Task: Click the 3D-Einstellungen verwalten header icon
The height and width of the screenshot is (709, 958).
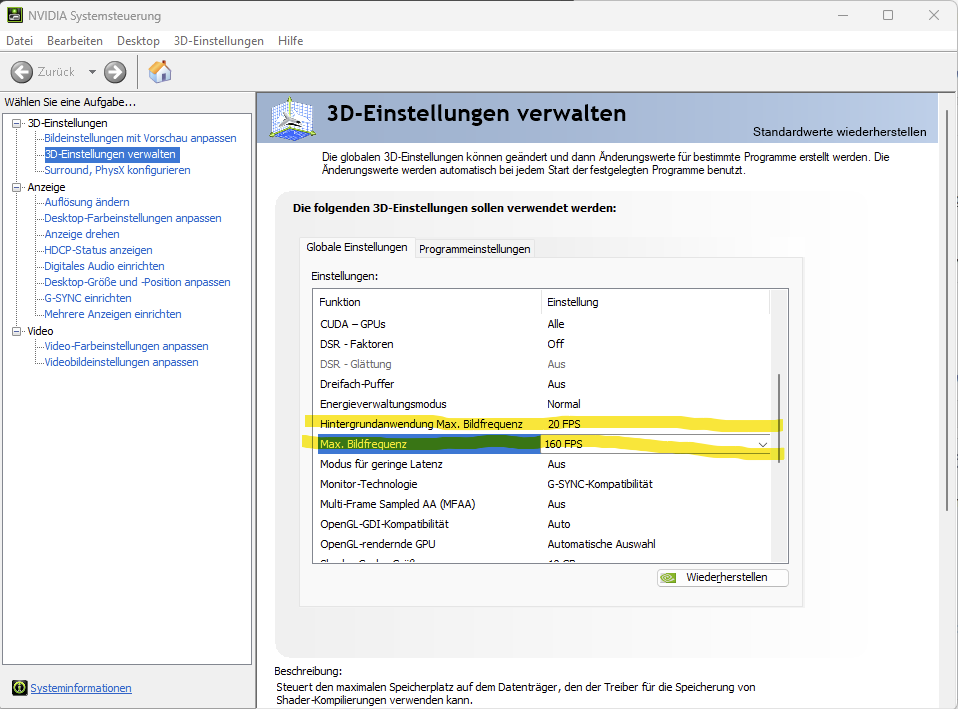Action: point(293,117)
